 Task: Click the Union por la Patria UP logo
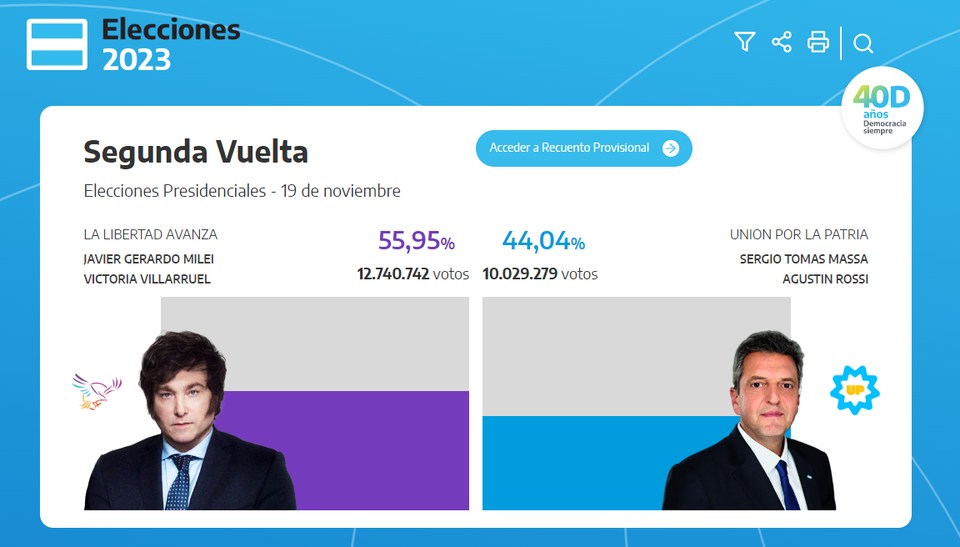[854, 389]
